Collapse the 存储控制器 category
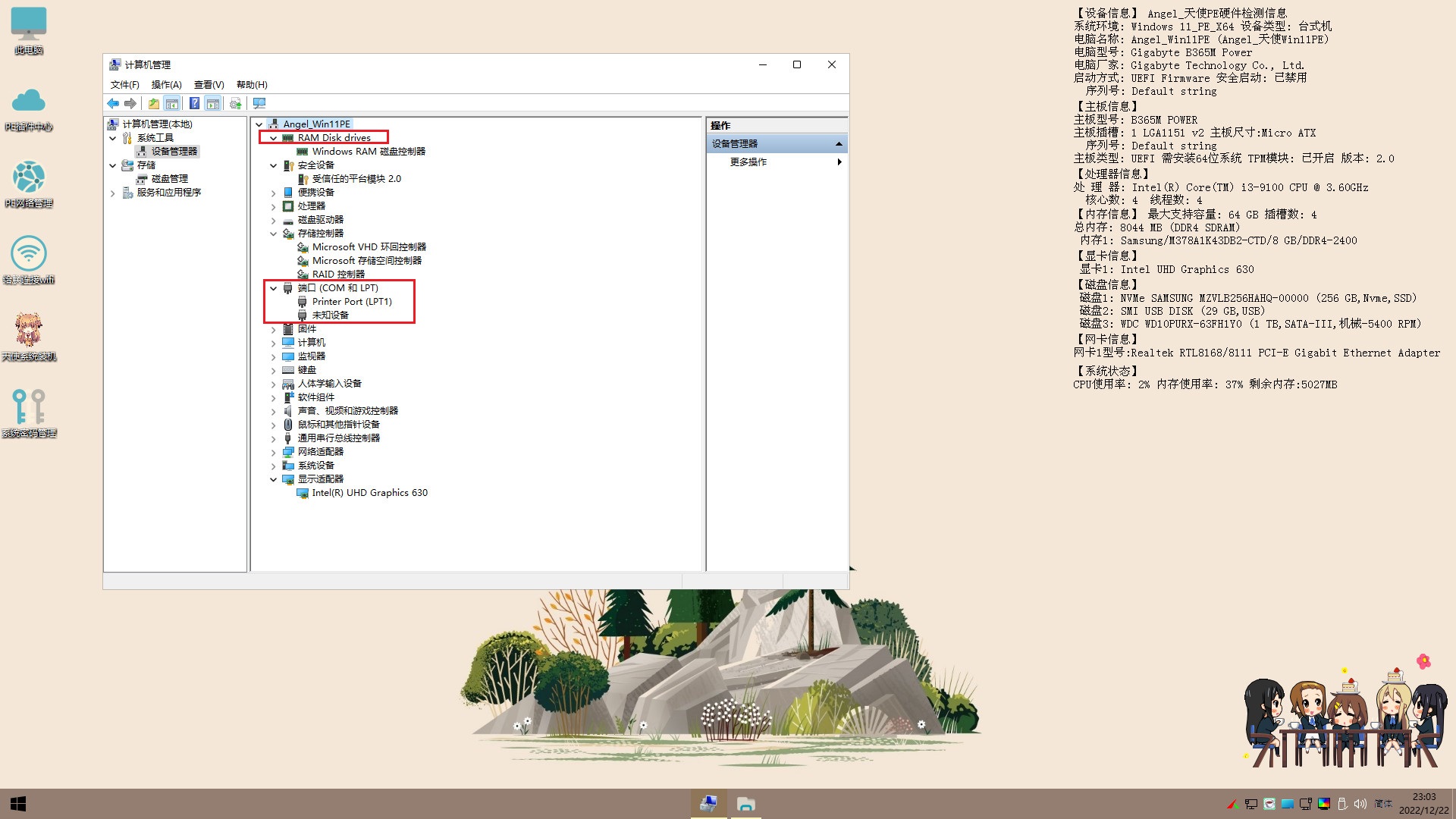 pos(274,234)
